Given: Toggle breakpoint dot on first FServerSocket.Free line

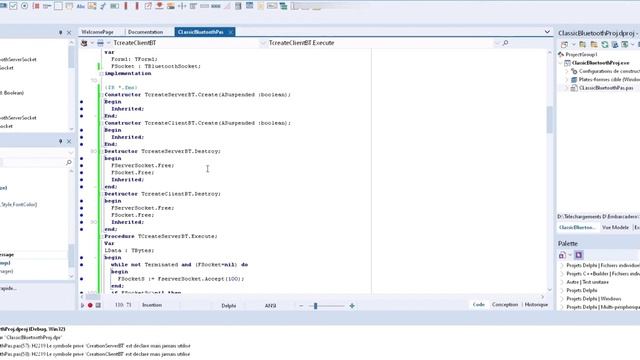Looking at the screenshot, I should click(x=82, y=166).
